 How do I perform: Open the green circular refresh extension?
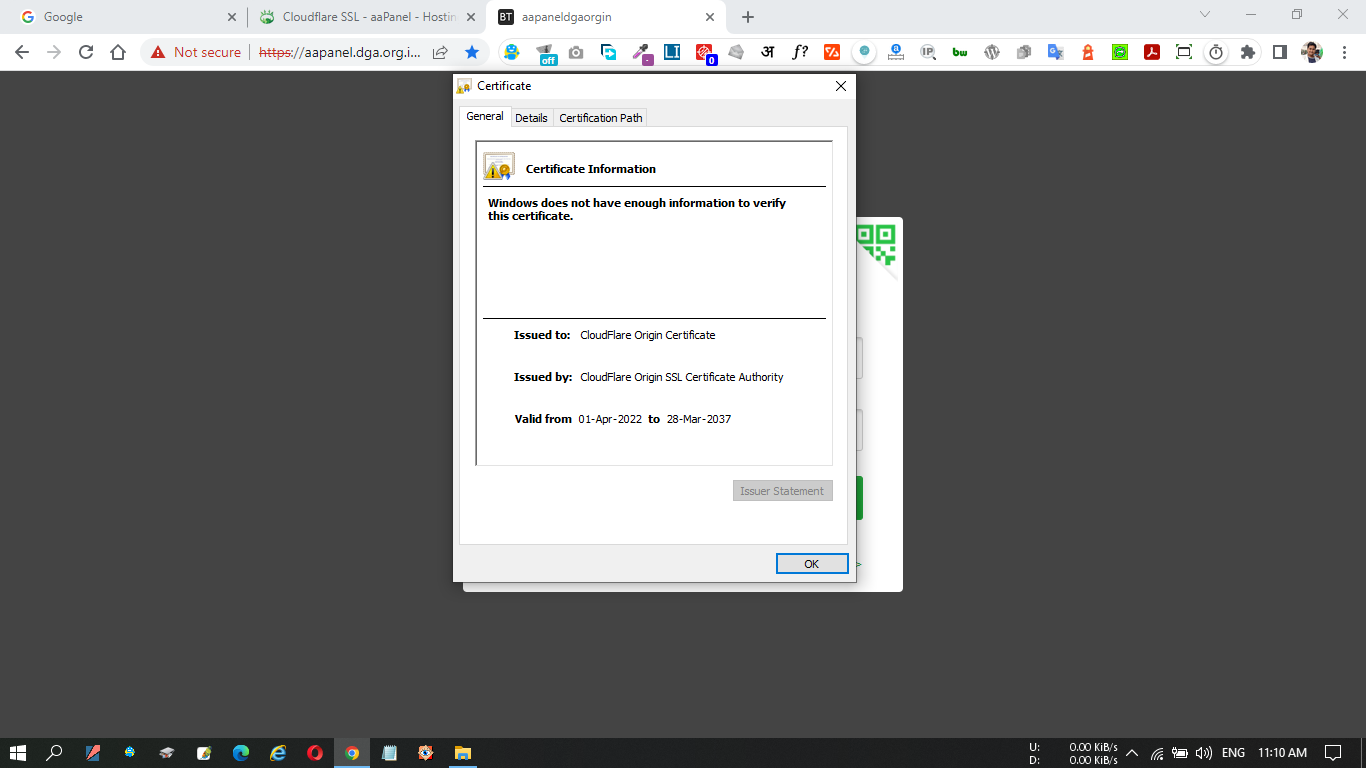click(x=1120, y=52)
